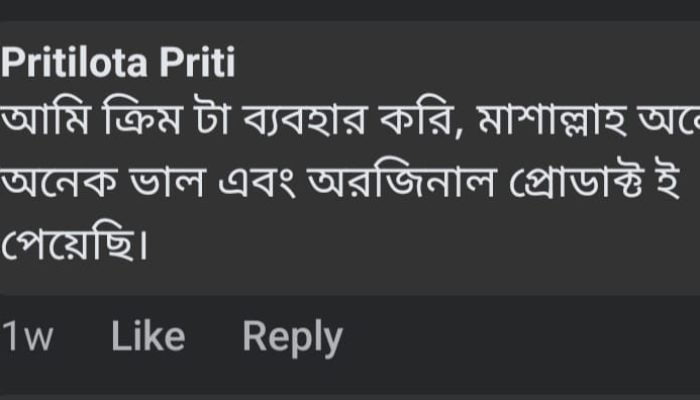The height and width of the screenshot is (400, 700).
Task: Click the 1w comment timestamp
Action: tap(27, 338)
